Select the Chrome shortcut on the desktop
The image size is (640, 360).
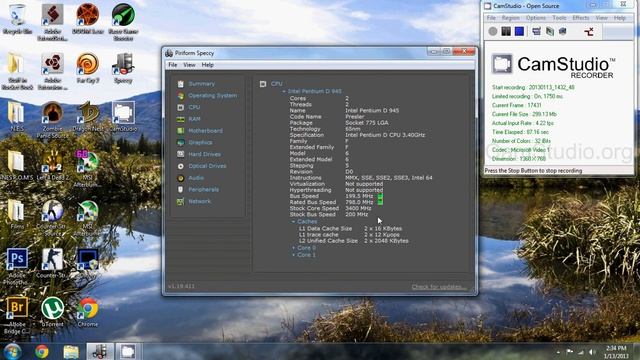(x=88, y=312)
